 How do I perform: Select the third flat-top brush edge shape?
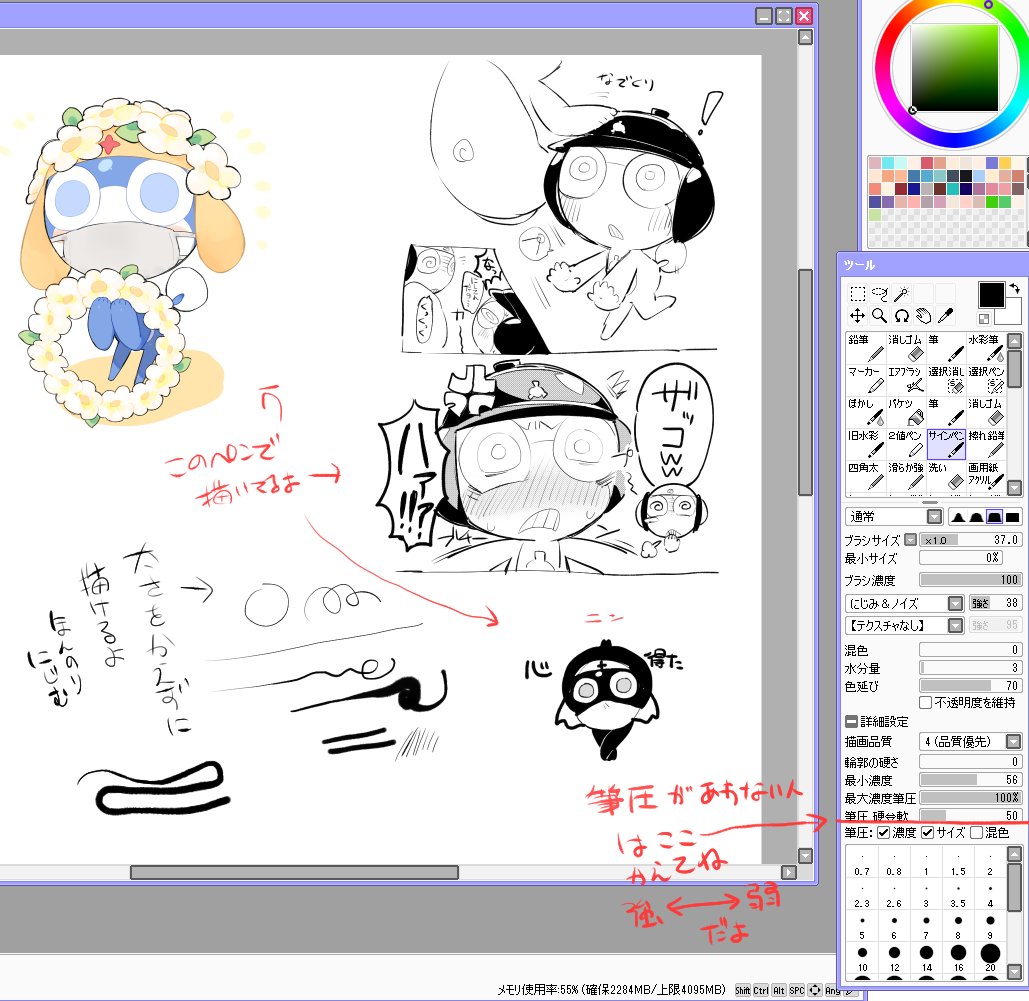pos(995,517)
